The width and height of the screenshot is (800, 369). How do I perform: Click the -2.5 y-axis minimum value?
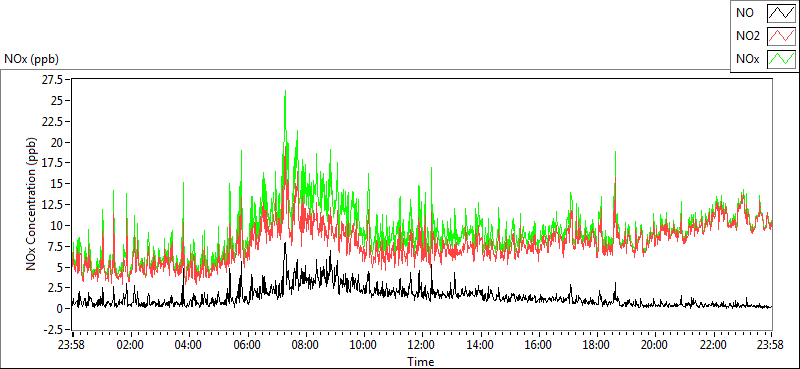click(53, 329)
